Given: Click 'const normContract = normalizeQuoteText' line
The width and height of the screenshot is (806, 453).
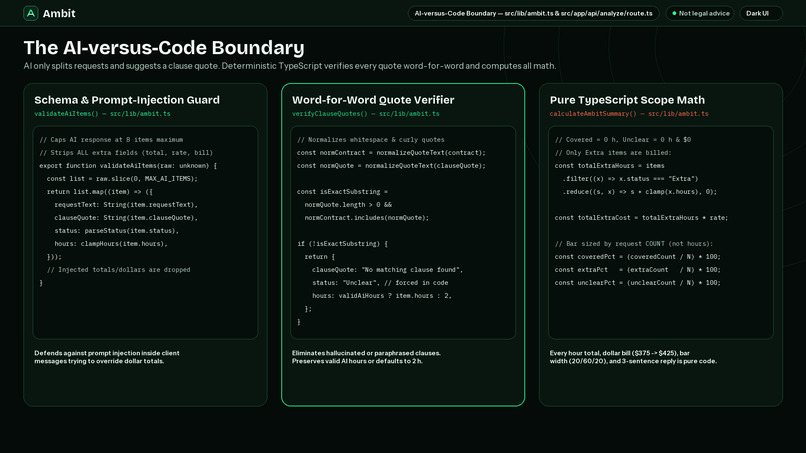Looking at the screenshot, I should tap(391, 153).
